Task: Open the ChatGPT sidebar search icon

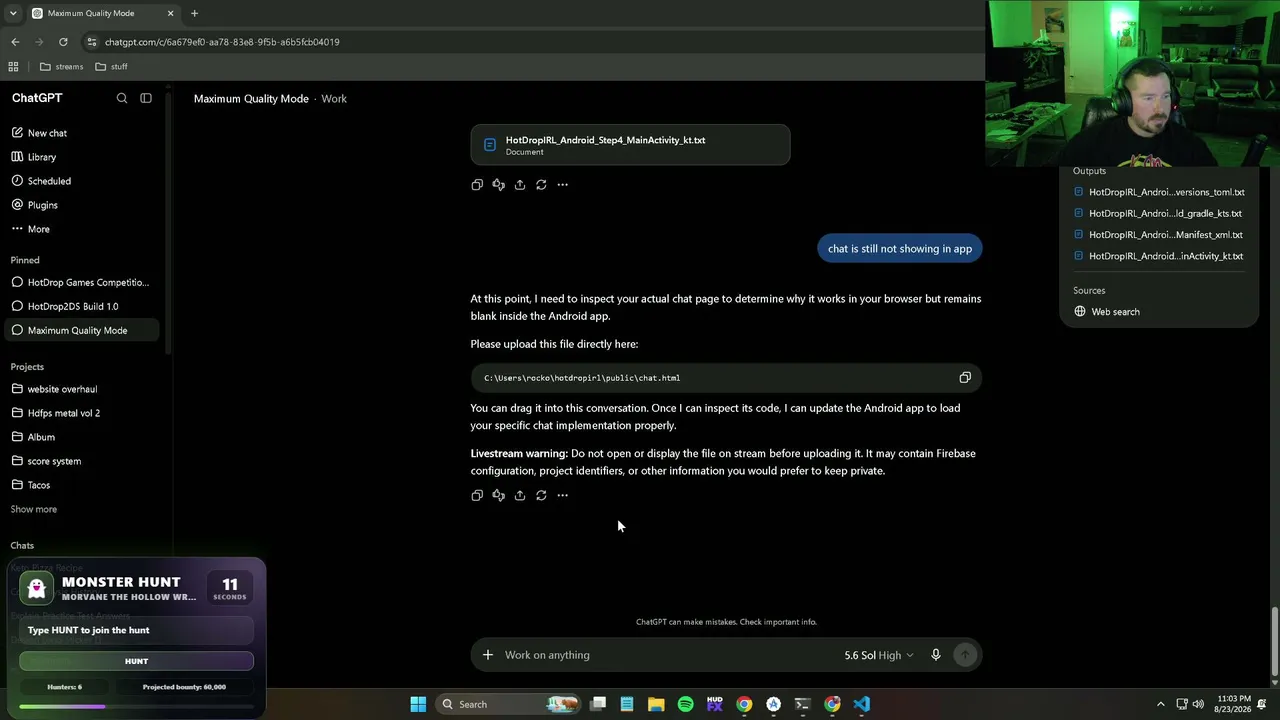Action: [x=122, y=98]
